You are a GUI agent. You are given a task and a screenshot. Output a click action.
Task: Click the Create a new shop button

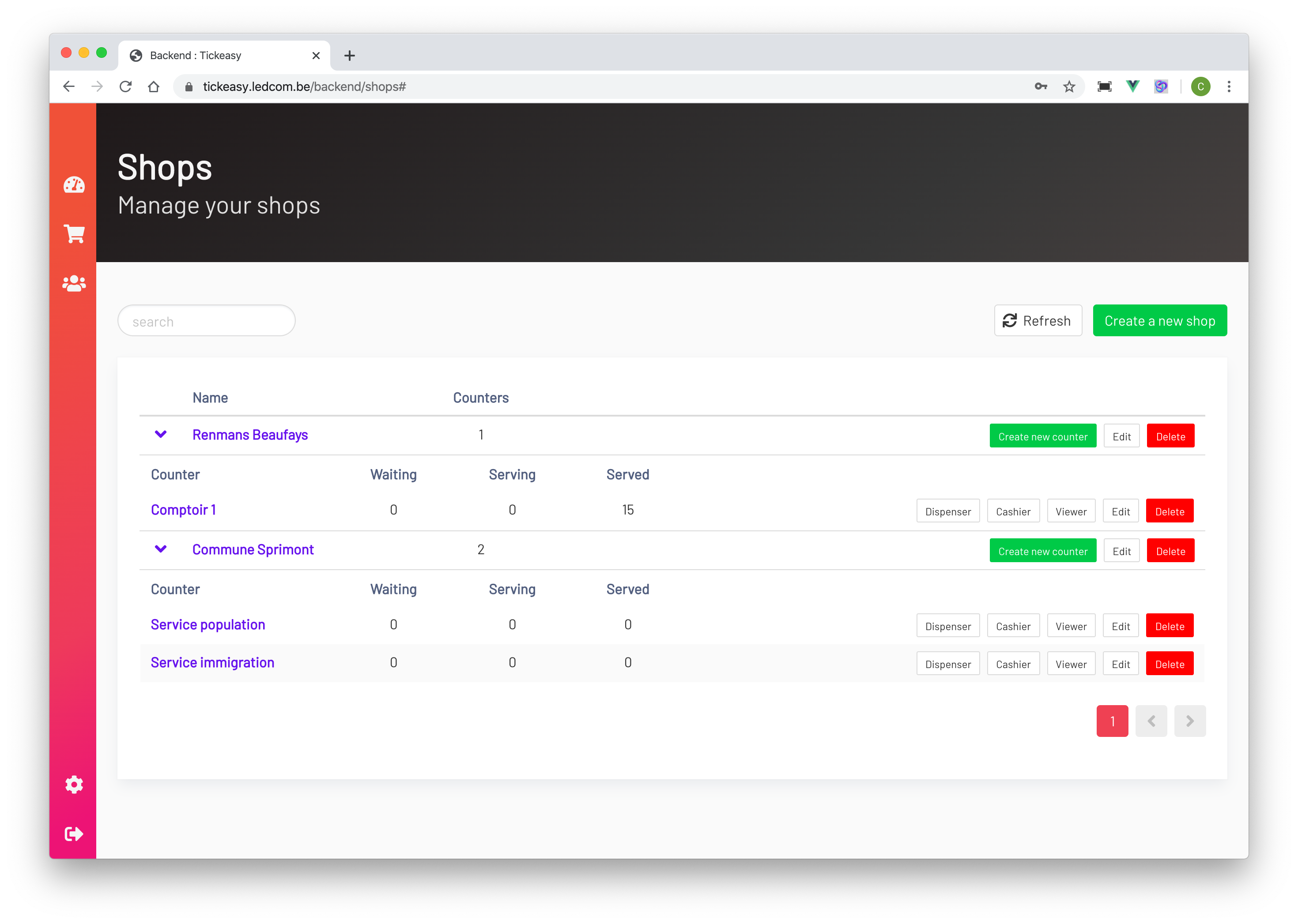pyautogui.click(x=1160, y=321)
